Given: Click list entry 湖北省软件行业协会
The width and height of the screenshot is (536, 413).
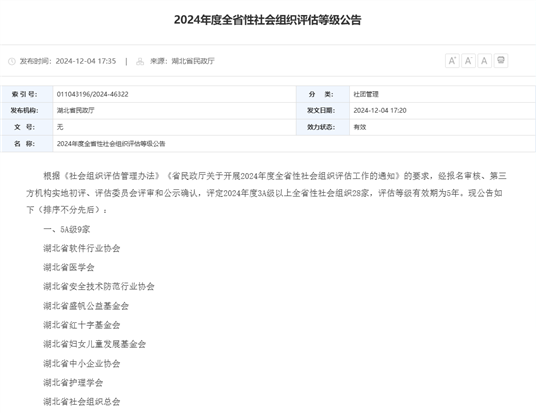Looking at the screenshot, I should pos(82,248).
